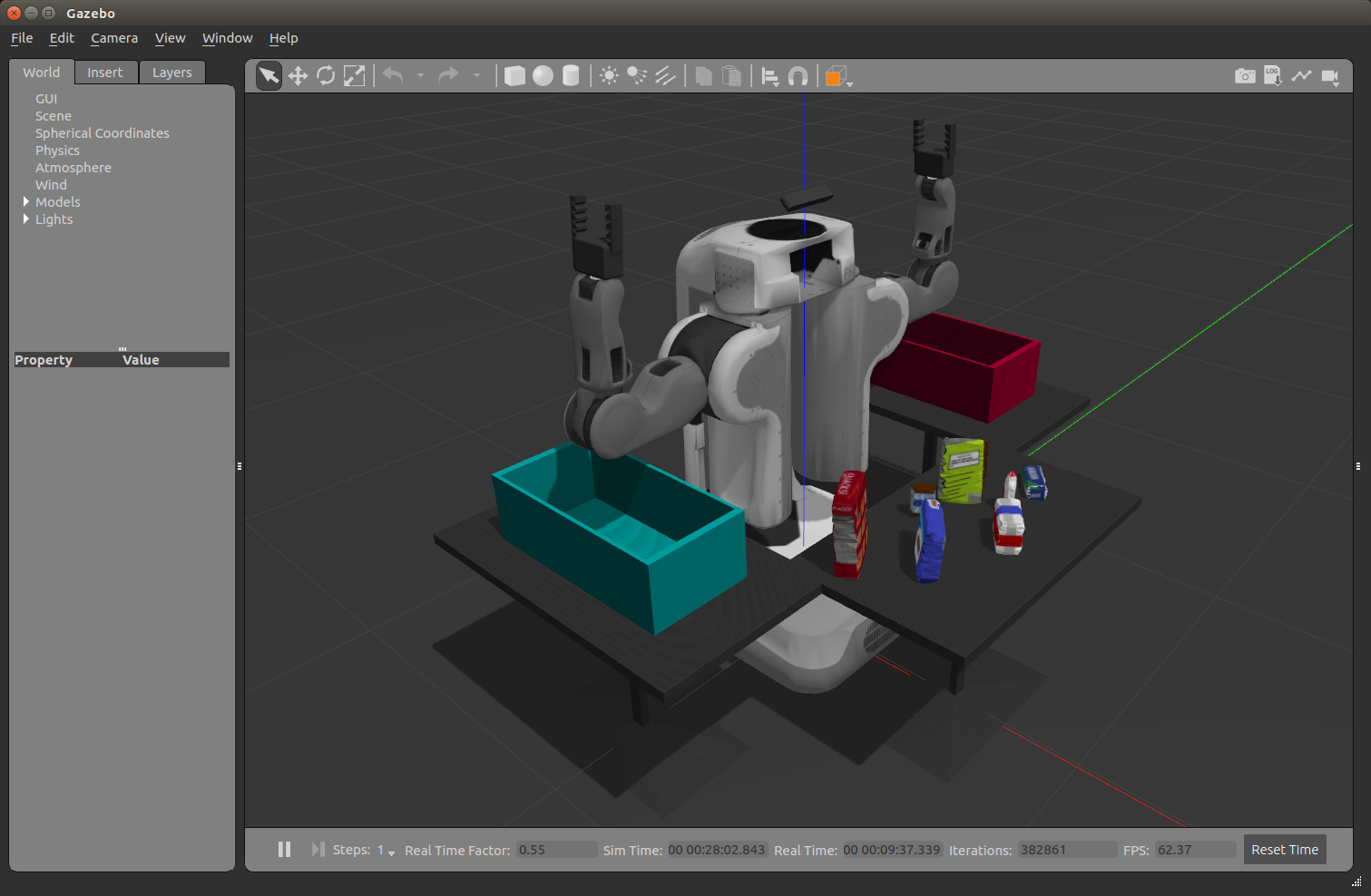Add a spot light

pos(637,76)
